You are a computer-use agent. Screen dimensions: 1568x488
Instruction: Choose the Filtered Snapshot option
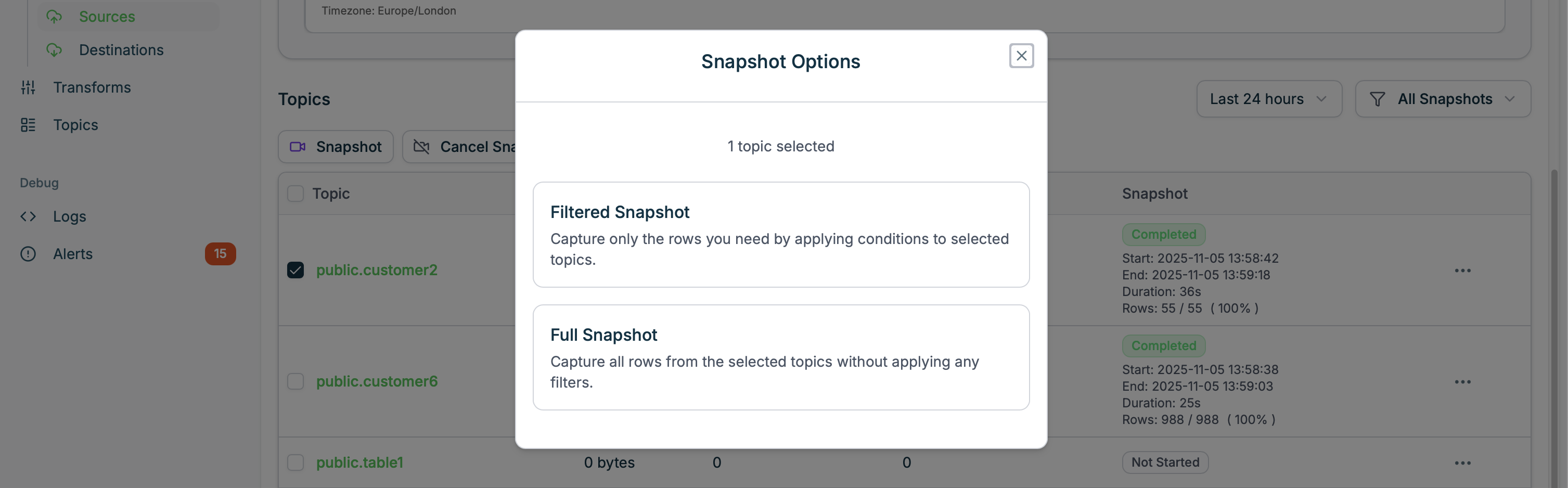[780, 235]
